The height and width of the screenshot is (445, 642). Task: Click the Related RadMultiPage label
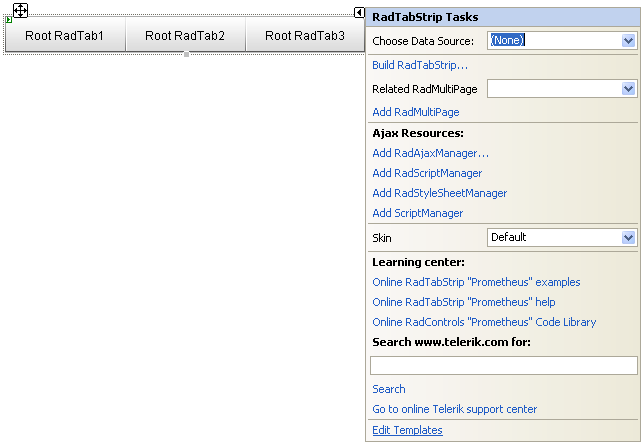pyautogui.click(x=425, y=89)
